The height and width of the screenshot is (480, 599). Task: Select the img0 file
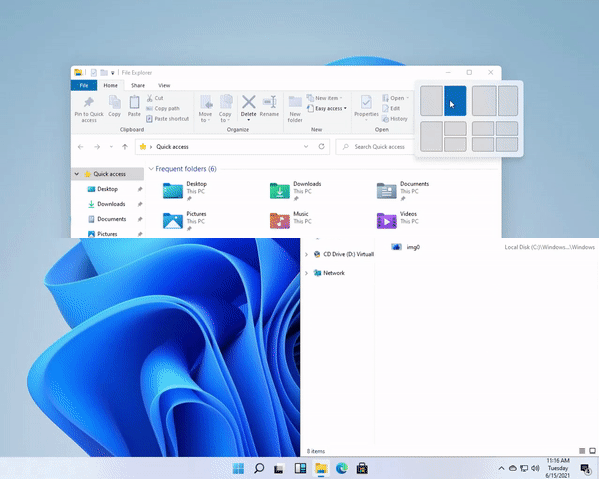point(406,247)
